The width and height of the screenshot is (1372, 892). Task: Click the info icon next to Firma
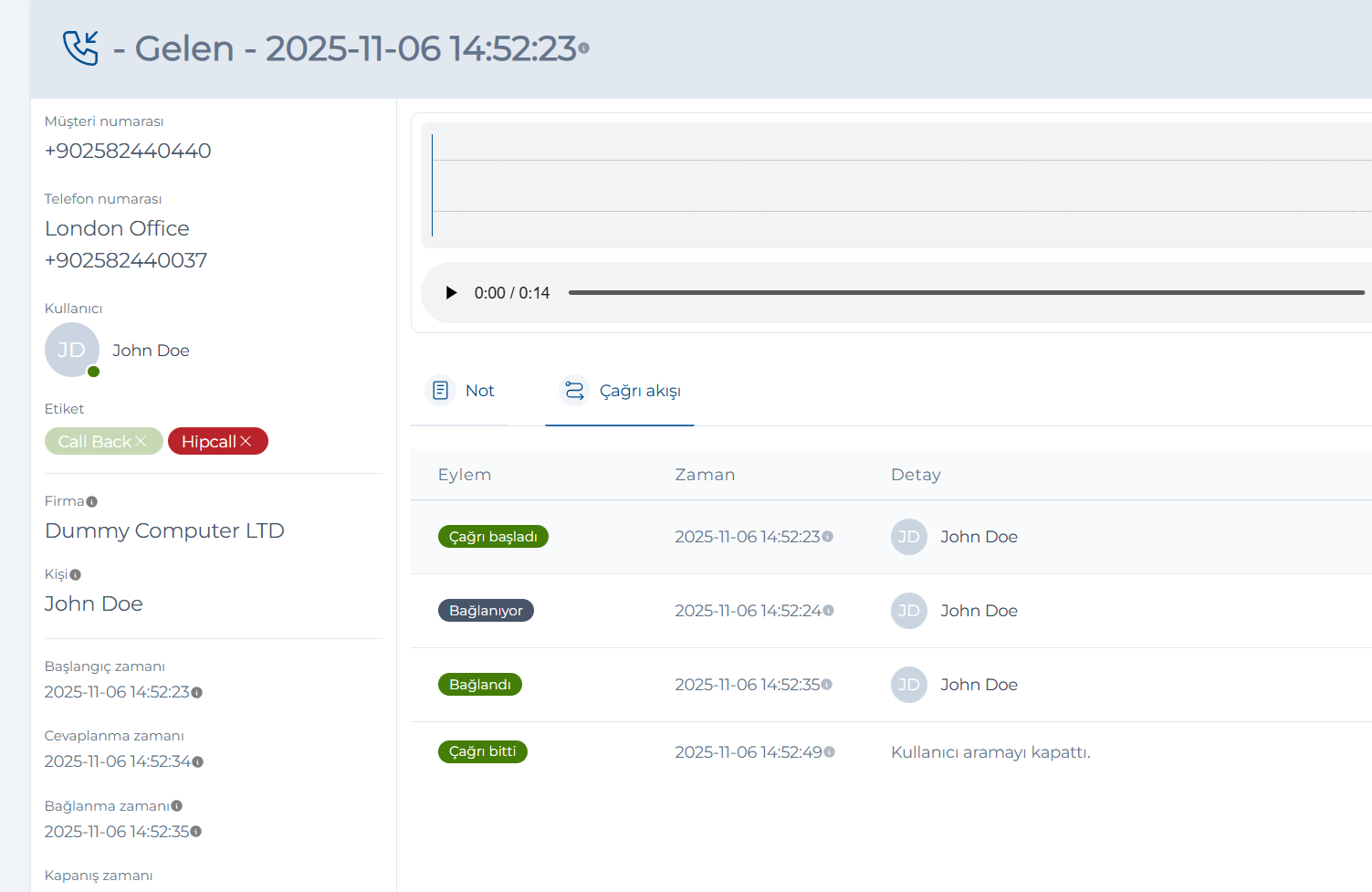[x=92, y=502]
